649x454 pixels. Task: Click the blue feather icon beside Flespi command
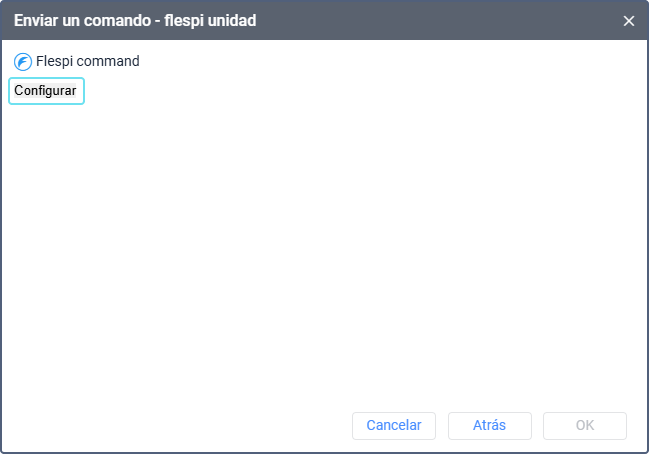pyautogui.click(x=23, y=62)
